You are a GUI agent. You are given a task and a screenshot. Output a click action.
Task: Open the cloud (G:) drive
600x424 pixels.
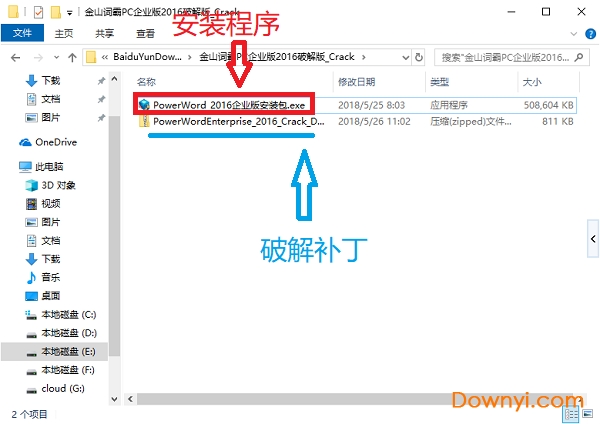click(62, 388)
